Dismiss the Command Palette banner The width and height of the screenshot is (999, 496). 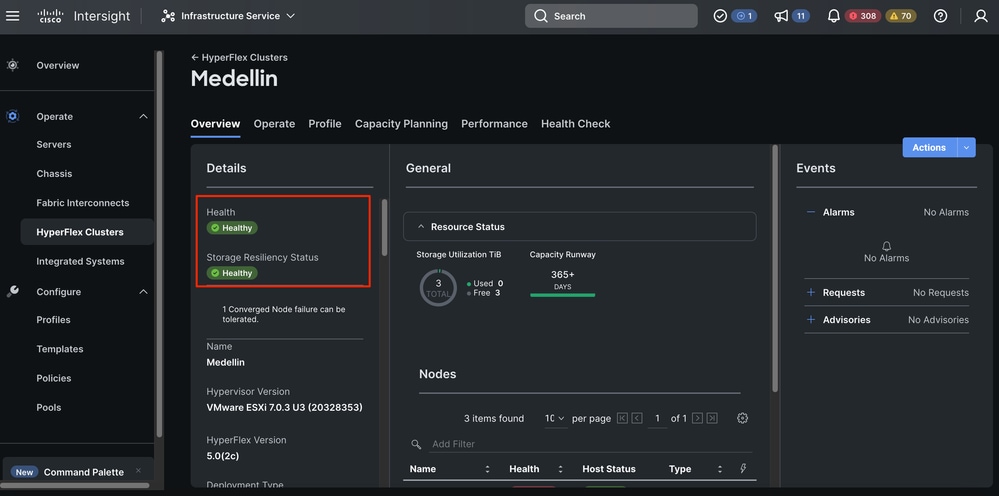138,471
